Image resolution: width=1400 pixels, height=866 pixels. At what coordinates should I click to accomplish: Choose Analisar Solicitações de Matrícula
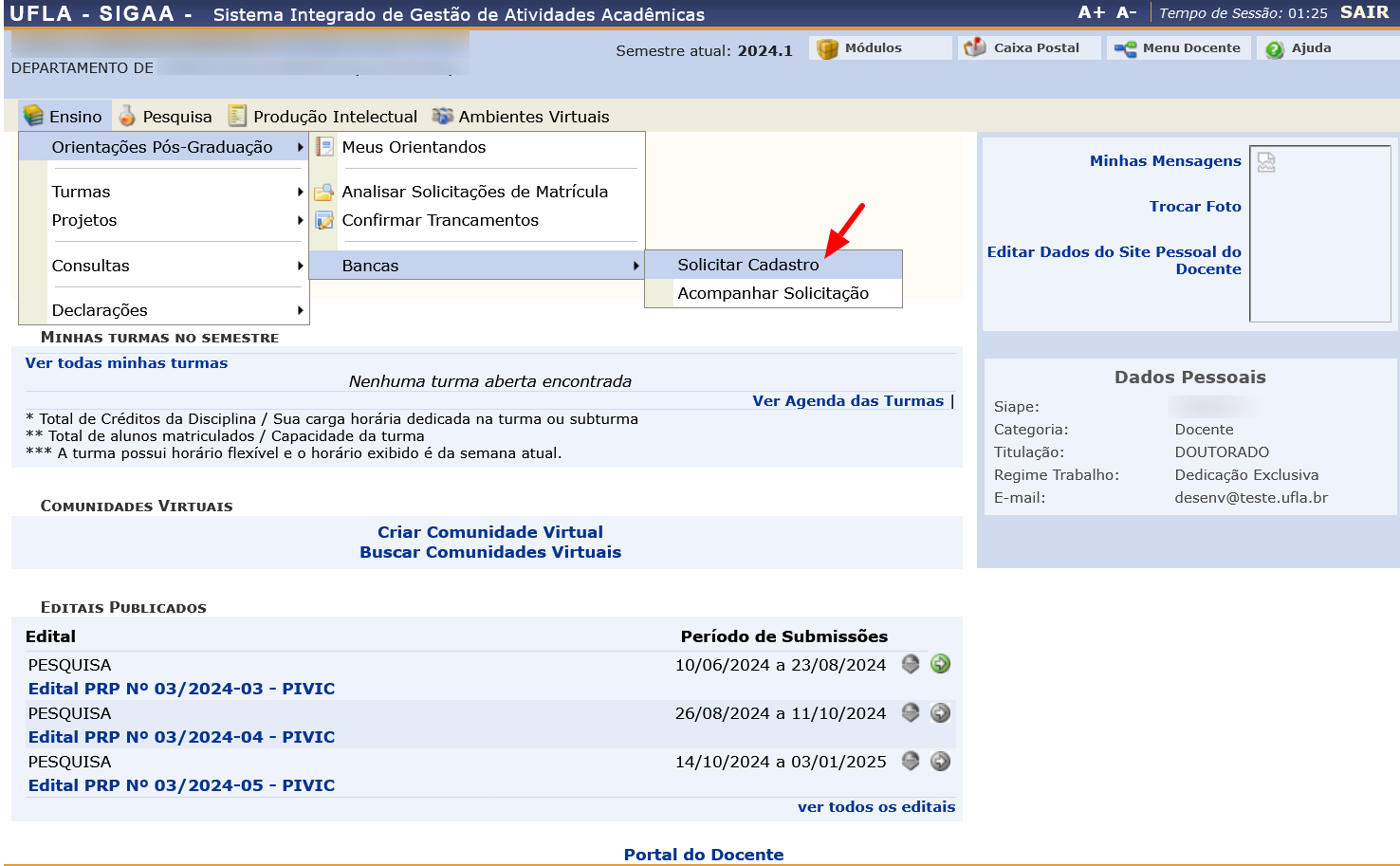click(477, 192)
